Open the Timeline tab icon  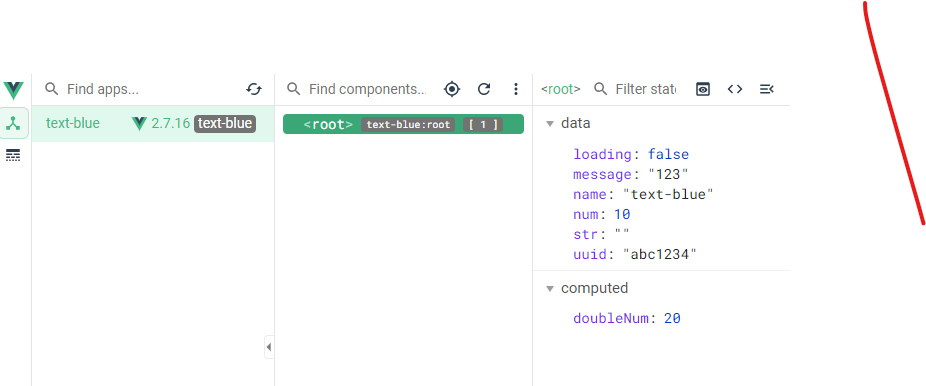pyautogui.click(x=13, y=156)
